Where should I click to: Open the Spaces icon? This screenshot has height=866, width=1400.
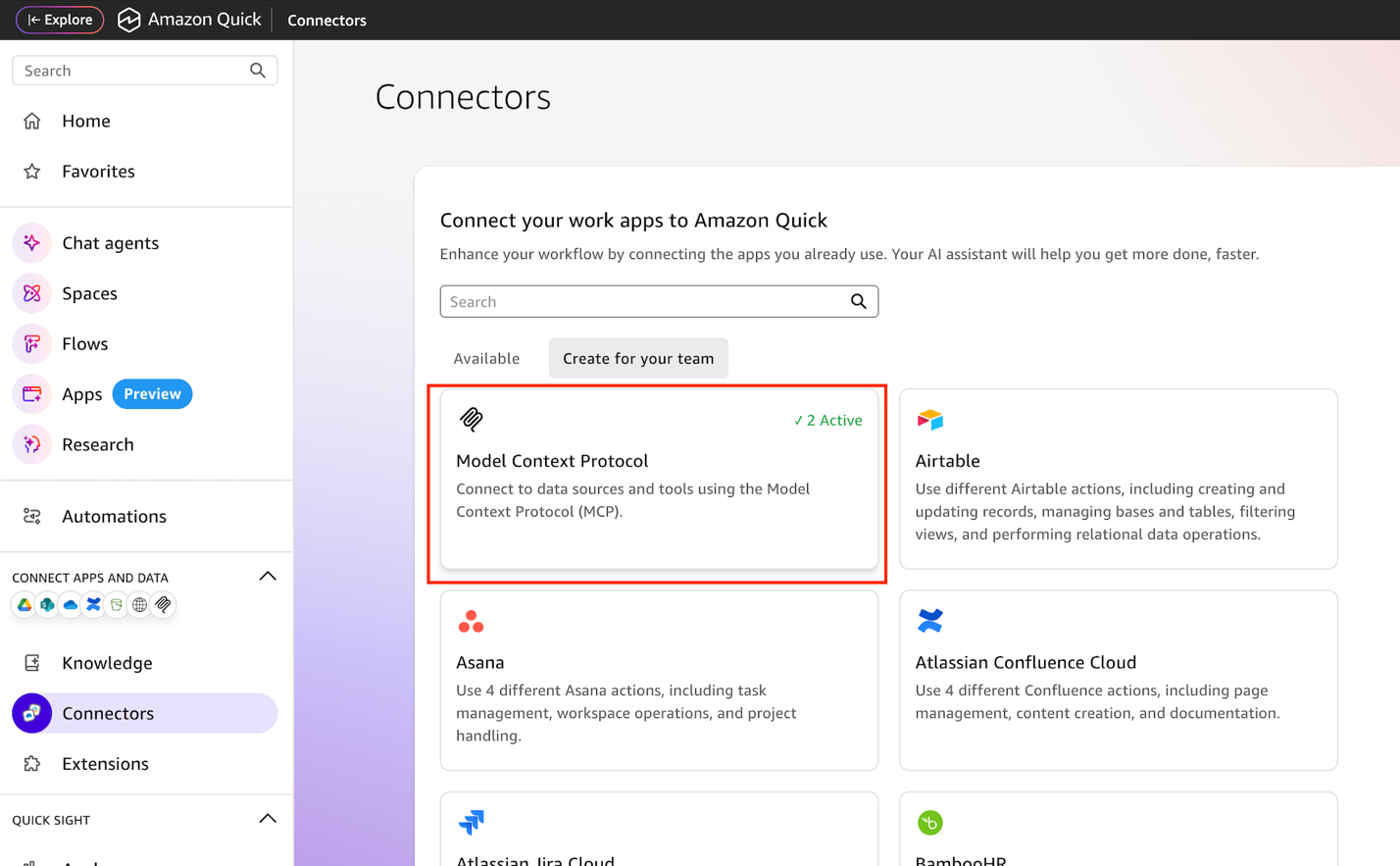point(32,293)
